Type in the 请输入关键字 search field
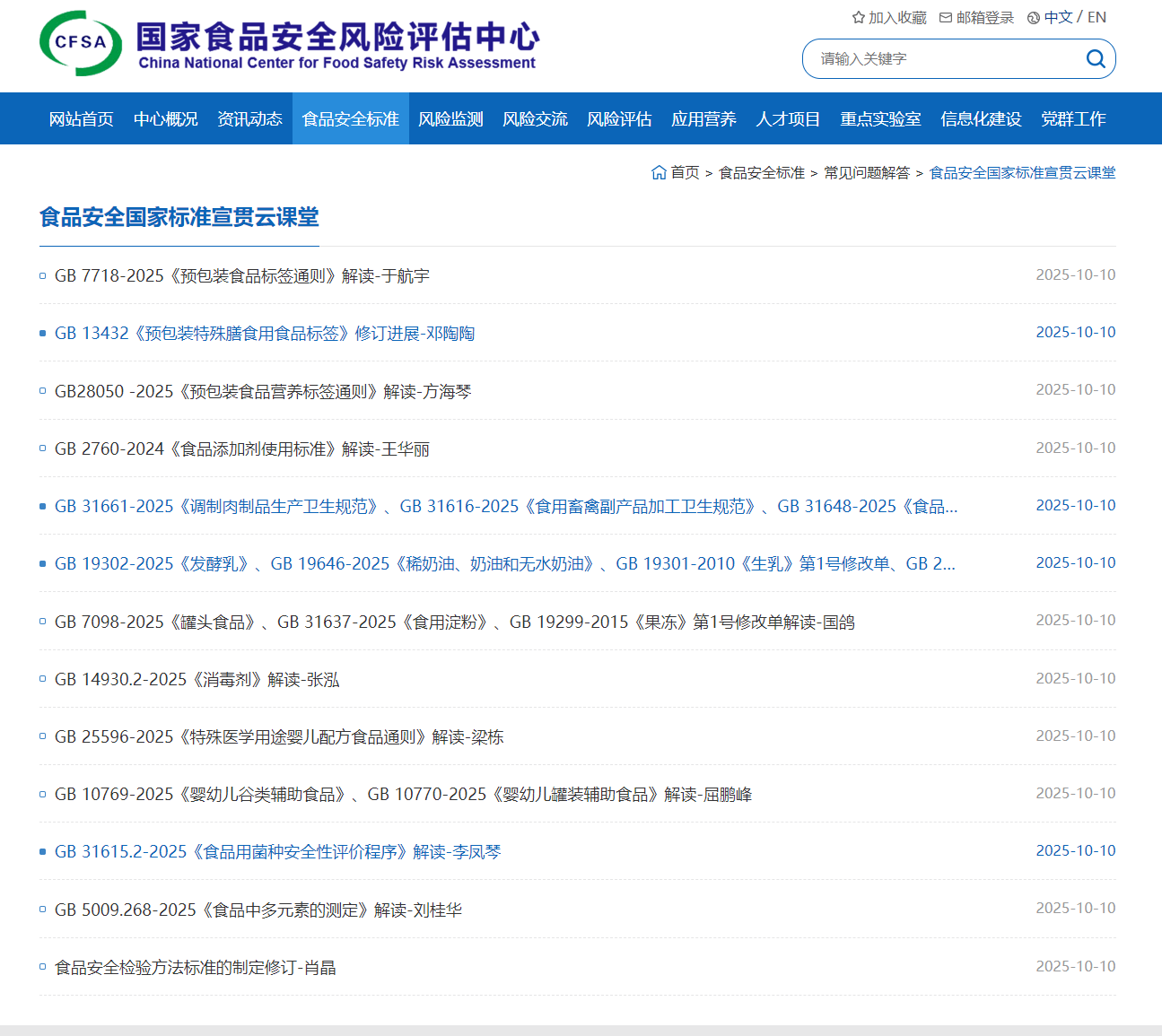The height and width of the screenshot is (1036, 1162). (x=942, y=59)
